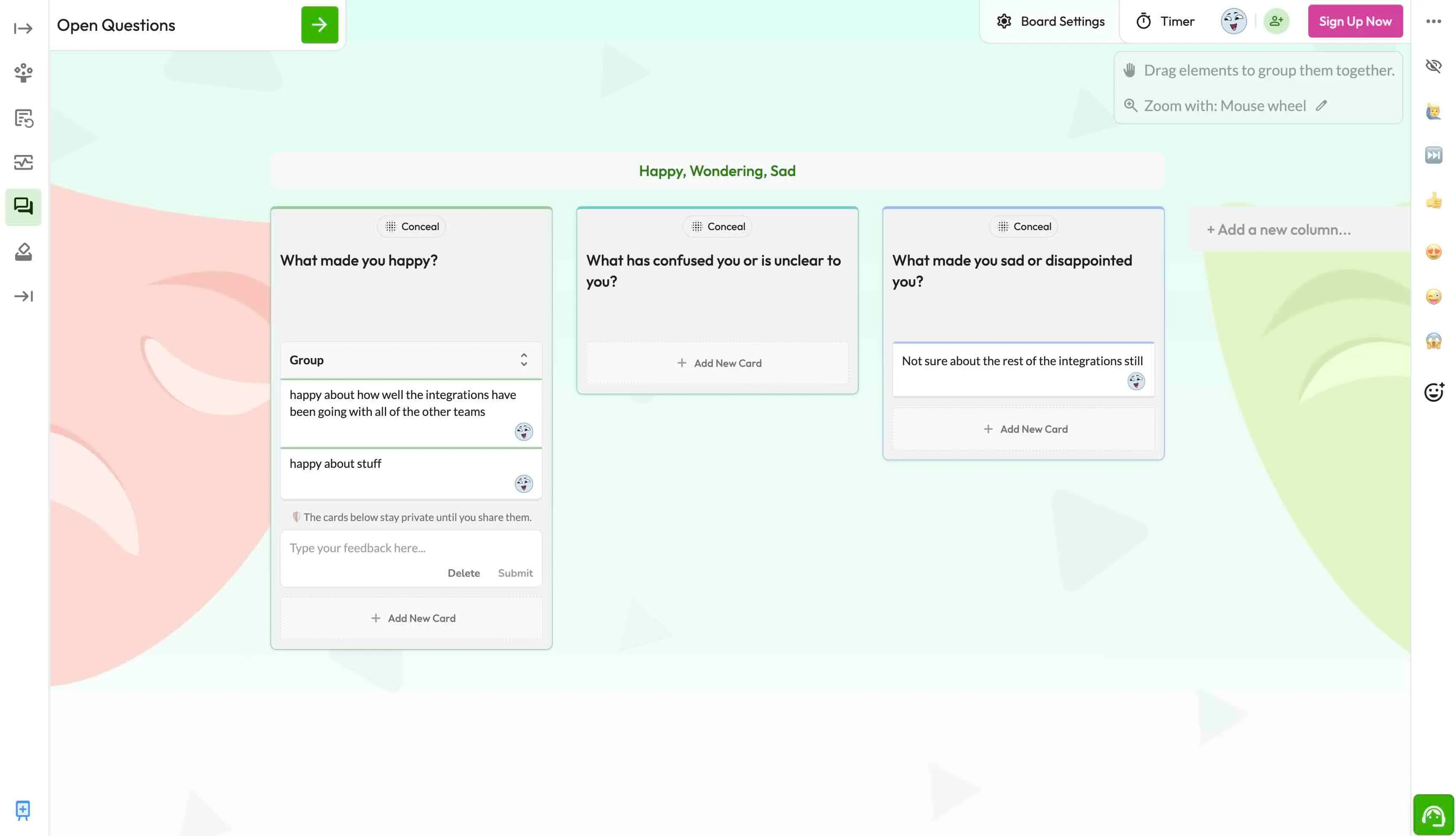This screenshot has height=836, width=1456.
Task: Toggle Conceal on the confused column
Action: tap(717, 226)
